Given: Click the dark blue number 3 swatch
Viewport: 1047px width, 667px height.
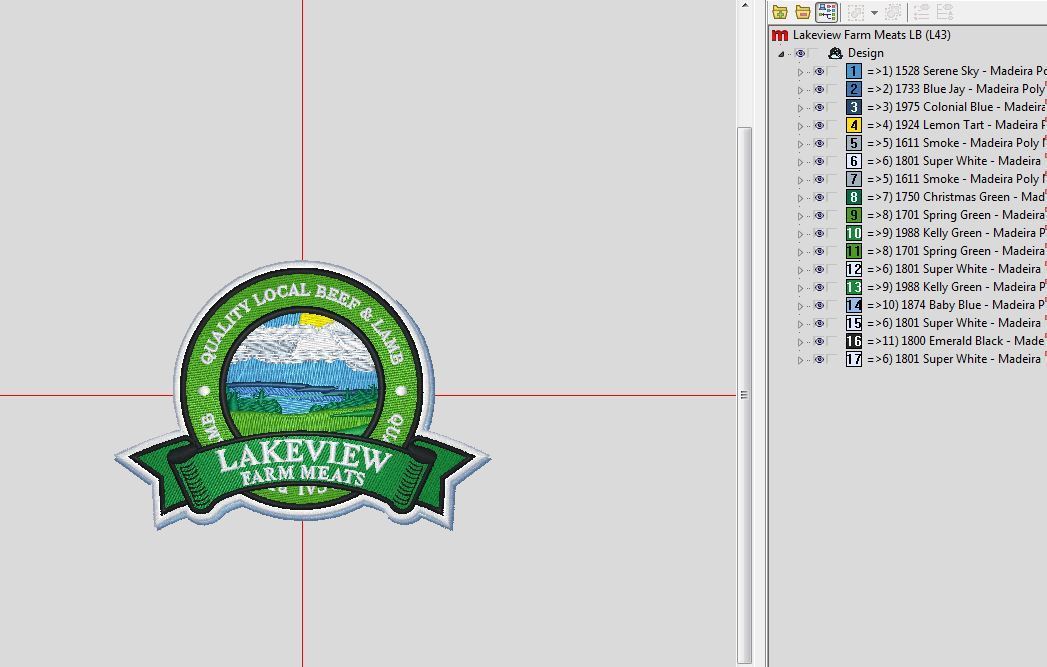Looking at the screenshot, I should [x=853, y=107].
